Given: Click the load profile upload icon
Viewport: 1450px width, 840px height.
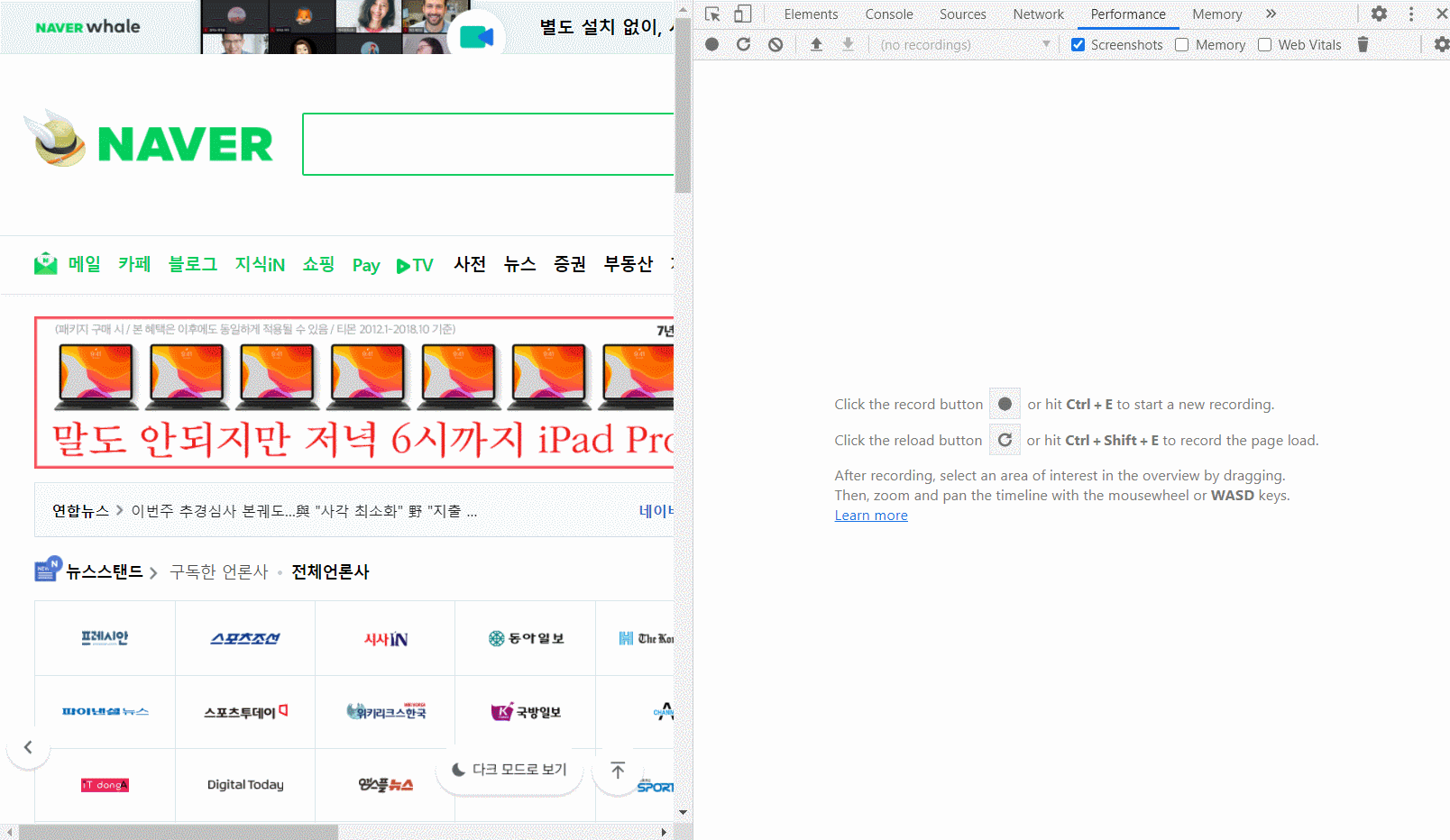Looking at the screenshot, I should (x=816, y=44).
